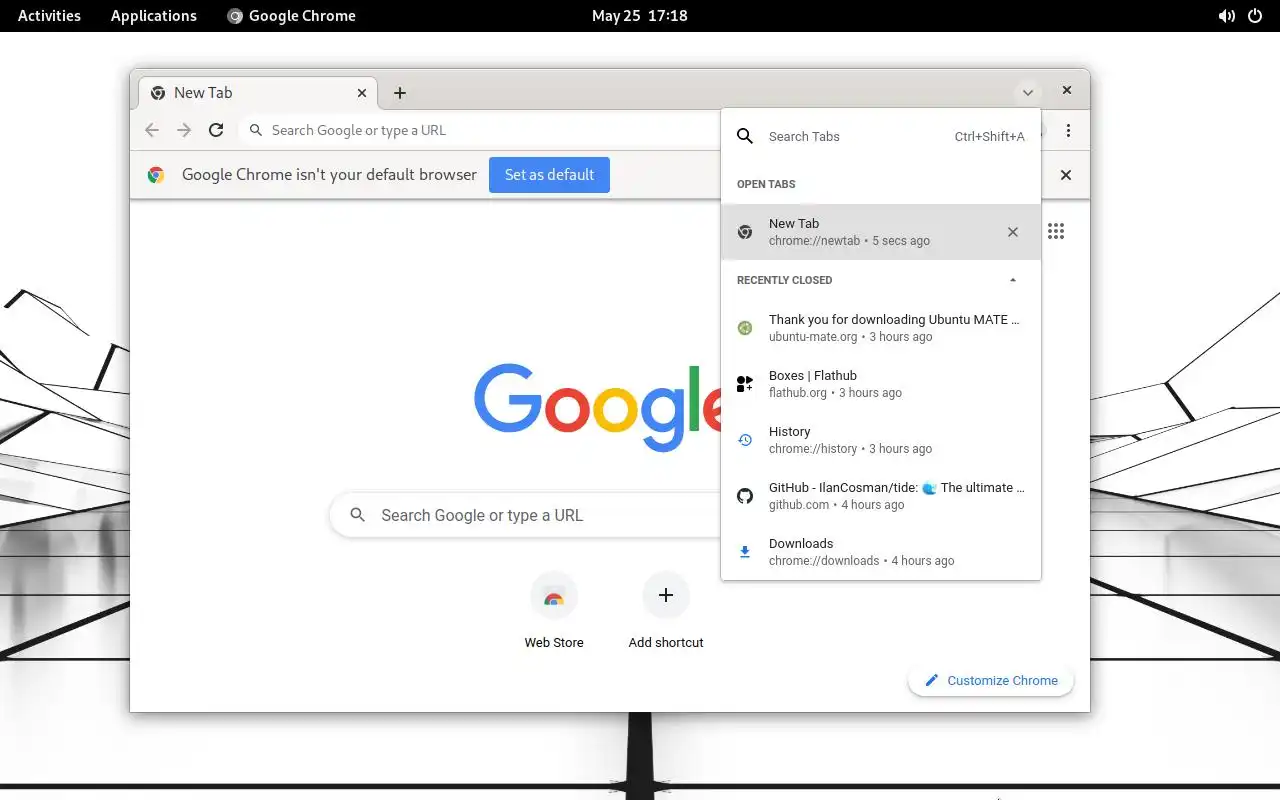This screenshot has height=800, width=1280.
Task: Click the forward navigation arrow
Action: (184, 130)
